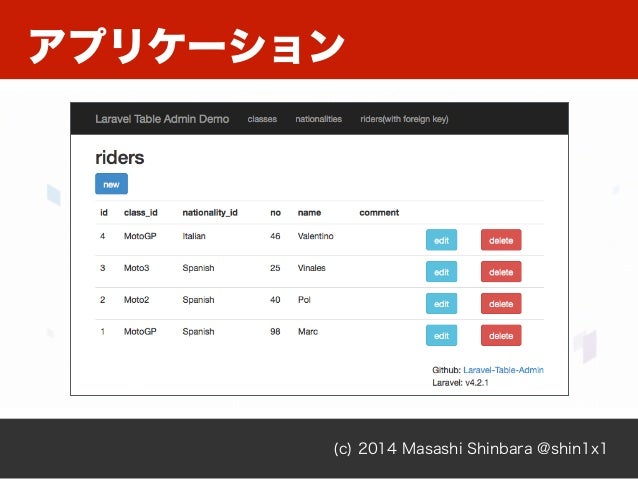Edit the Marc rider row

pos(441,336)
